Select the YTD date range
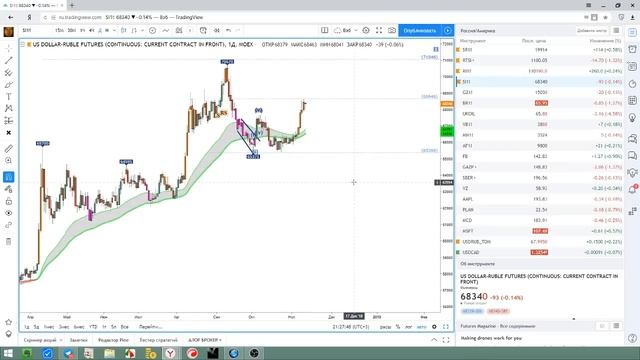The height and width of the screenshot is (360, 640). tap(93, 327)
